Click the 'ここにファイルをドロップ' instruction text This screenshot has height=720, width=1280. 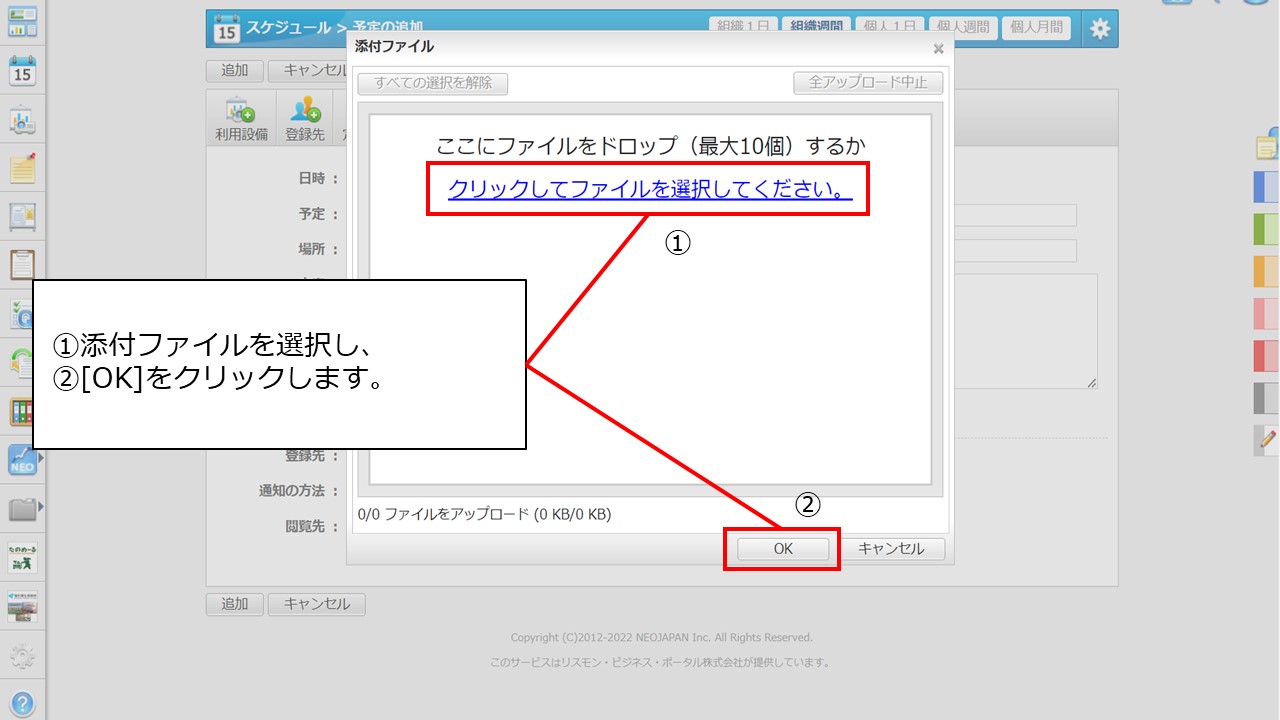coord(651,146)
